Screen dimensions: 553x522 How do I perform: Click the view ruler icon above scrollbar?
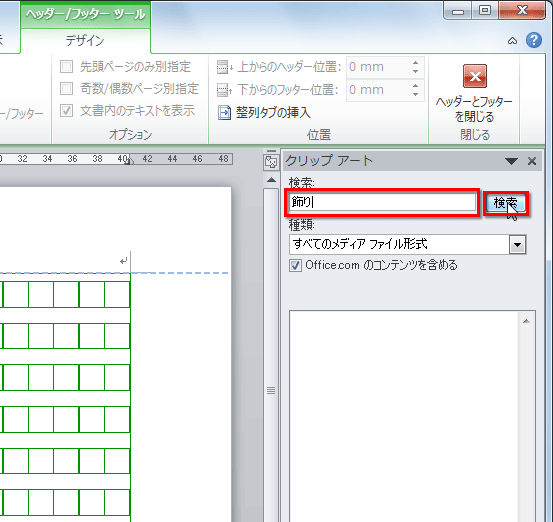(271, 163)
